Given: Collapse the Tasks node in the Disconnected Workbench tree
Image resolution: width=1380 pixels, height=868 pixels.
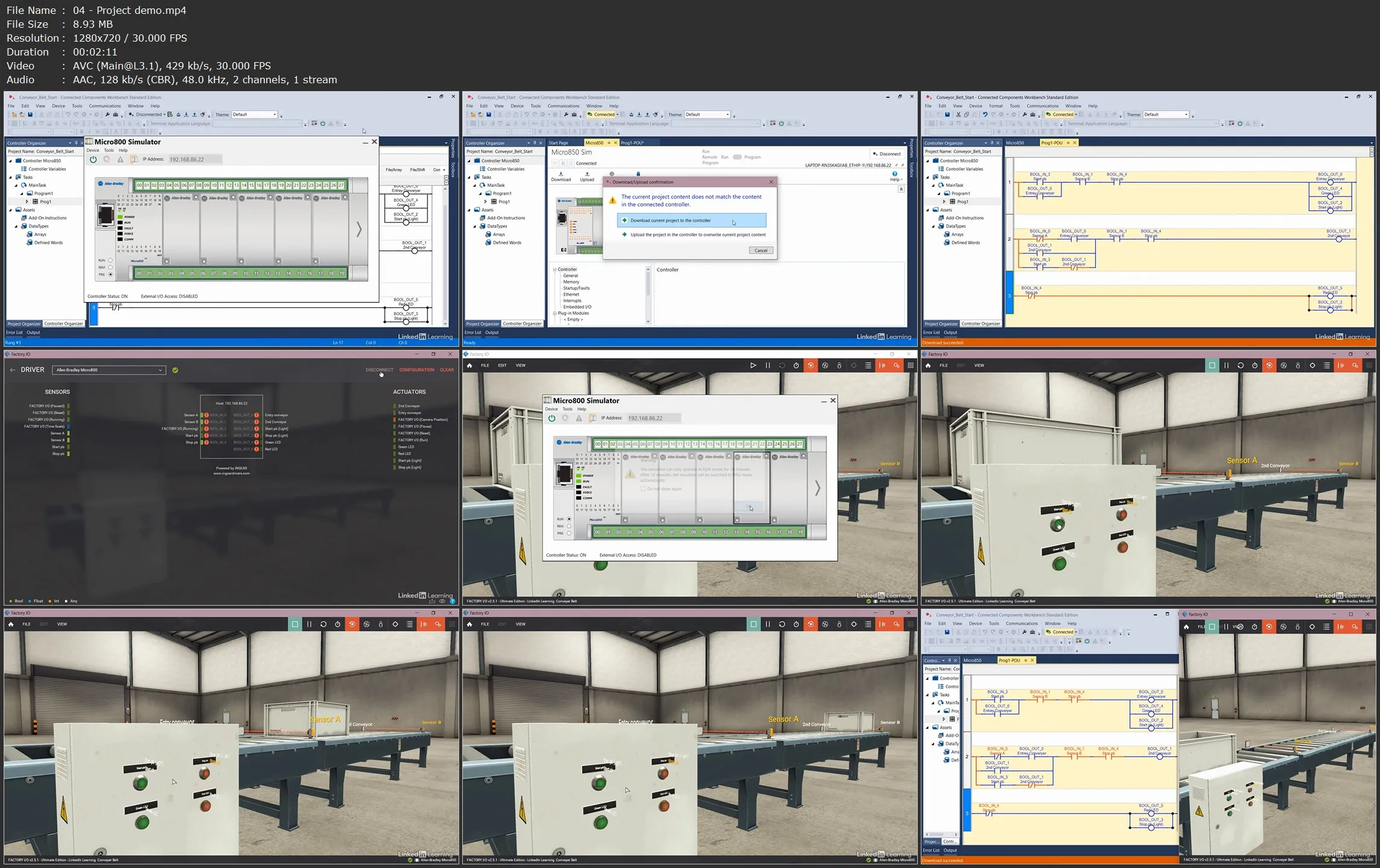Looking at the screenshot, I should click(10, 177).
